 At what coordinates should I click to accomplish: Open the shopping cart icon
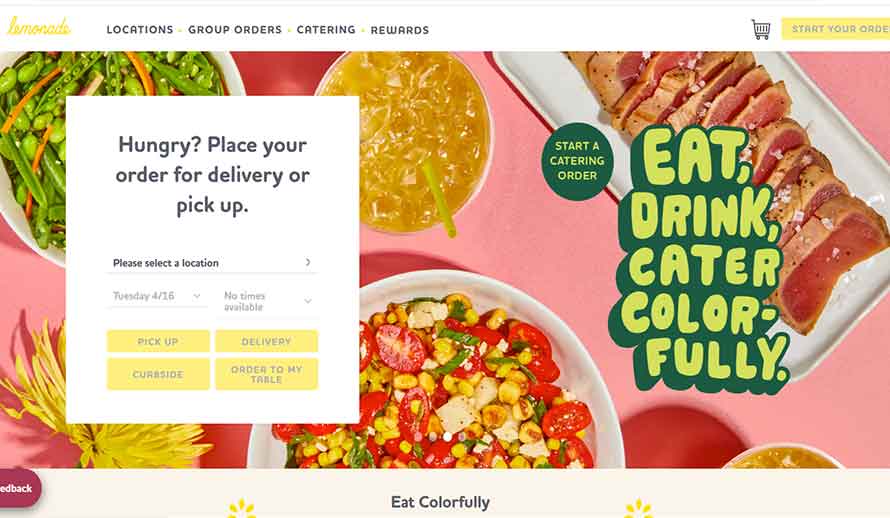pyautogui.click(x=761, y=29)
